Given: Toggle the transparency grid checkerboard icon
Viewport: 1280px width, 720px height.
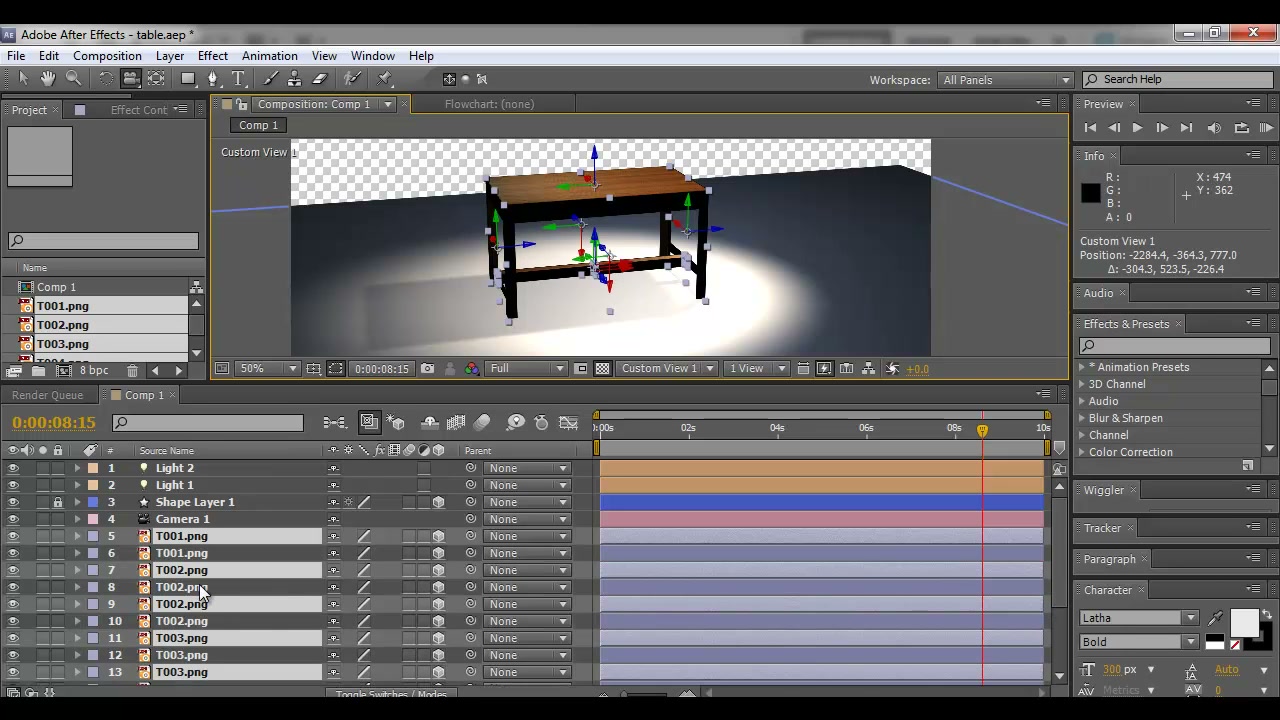Looking at the screenshot, I should click(x=603, y=369).
